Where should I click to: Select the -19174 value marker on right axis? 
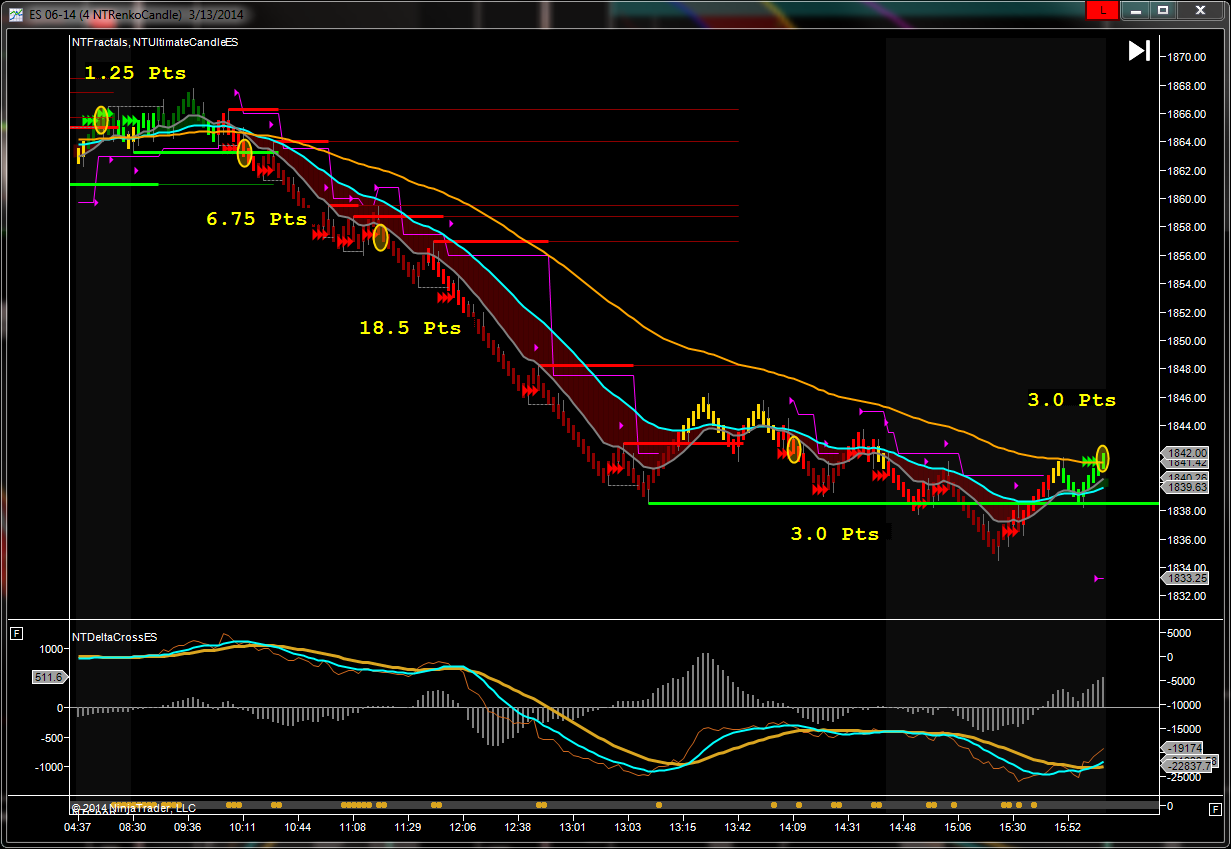pyautogui.click(x=1184, y=748)
